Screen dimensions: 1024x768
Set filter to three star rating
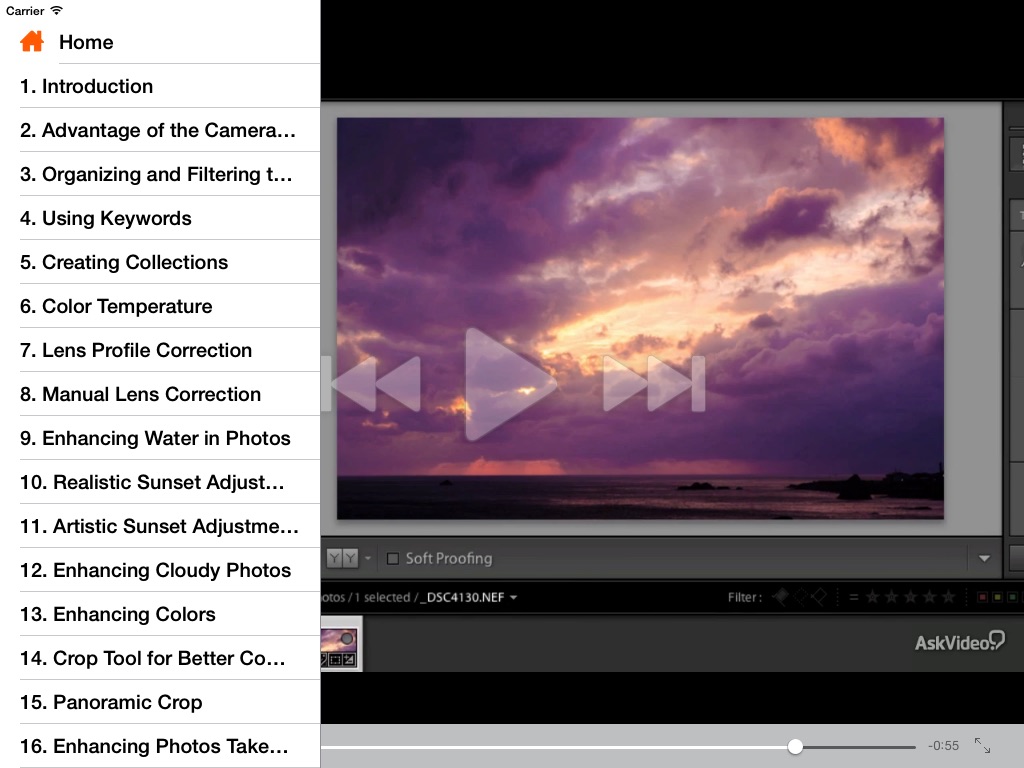910,596
